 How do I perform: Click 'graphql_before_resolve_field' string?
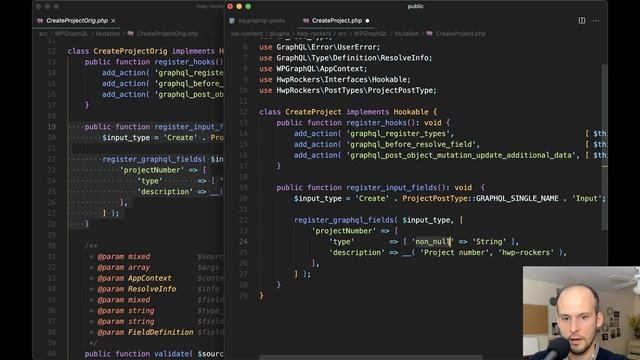pyautogui.click(x=413, y=144)
